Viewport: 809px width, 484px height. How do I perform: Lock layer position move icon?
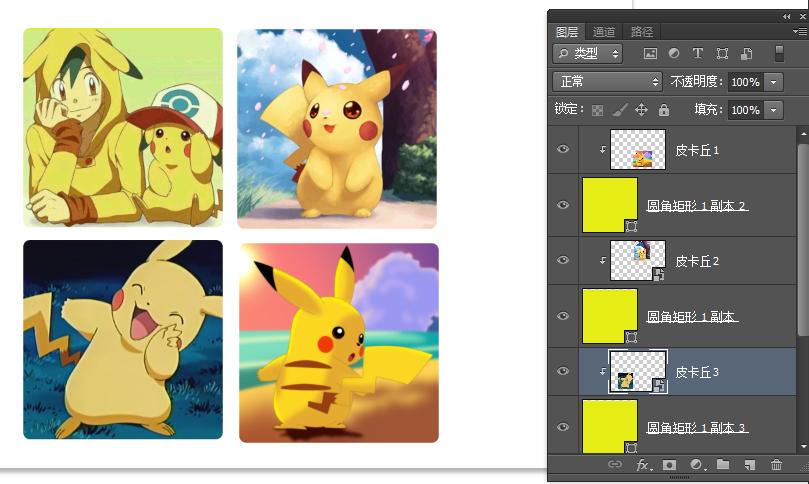pyautogui.click(x=641, y=110)
